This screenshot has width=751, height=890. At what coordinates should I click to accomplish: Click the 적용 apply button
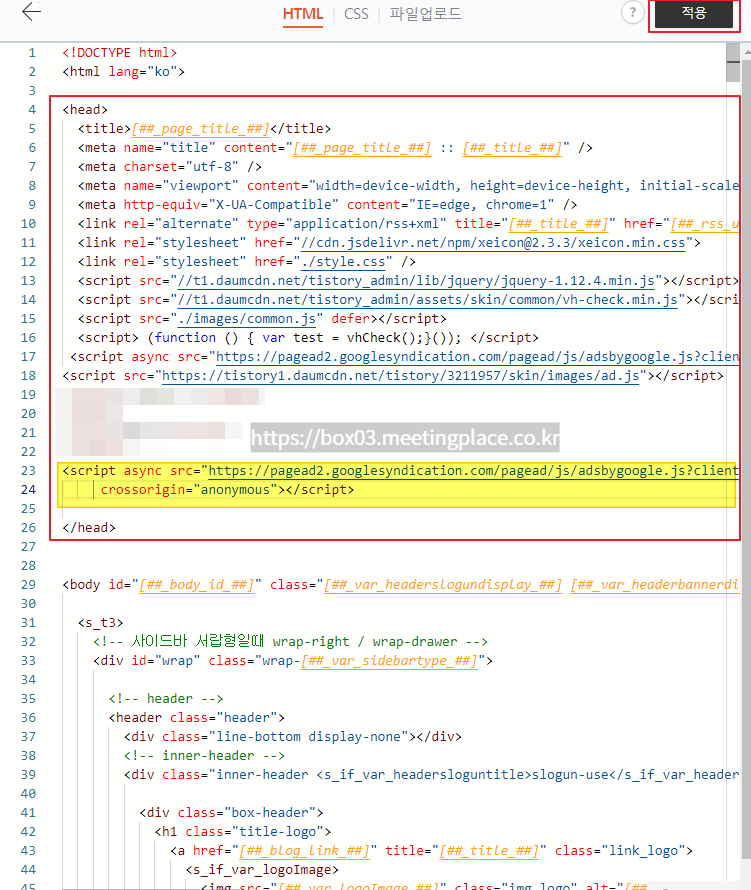694,13
